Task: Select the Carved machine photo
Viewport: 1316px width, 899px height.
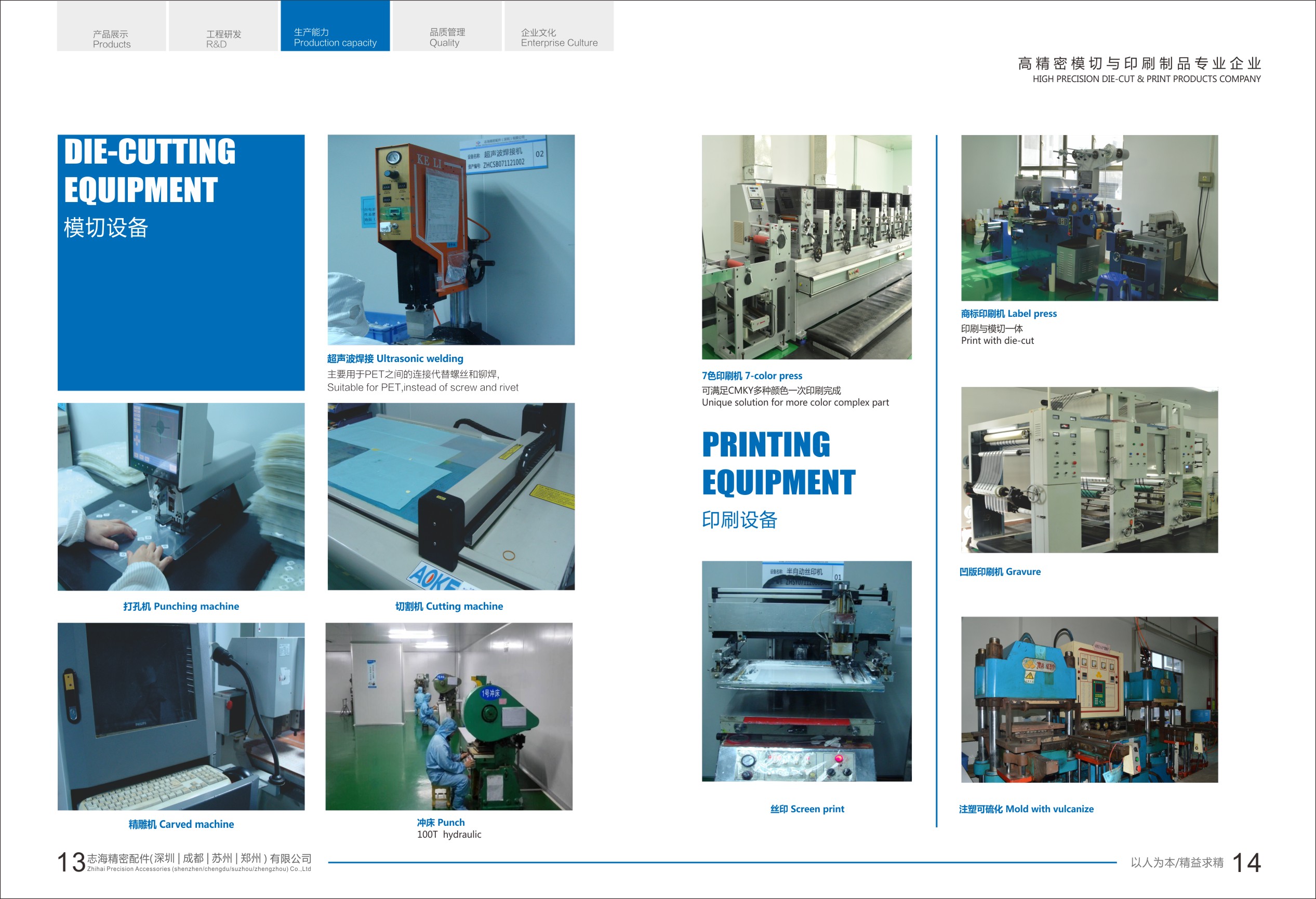Action: click(181, 716)
